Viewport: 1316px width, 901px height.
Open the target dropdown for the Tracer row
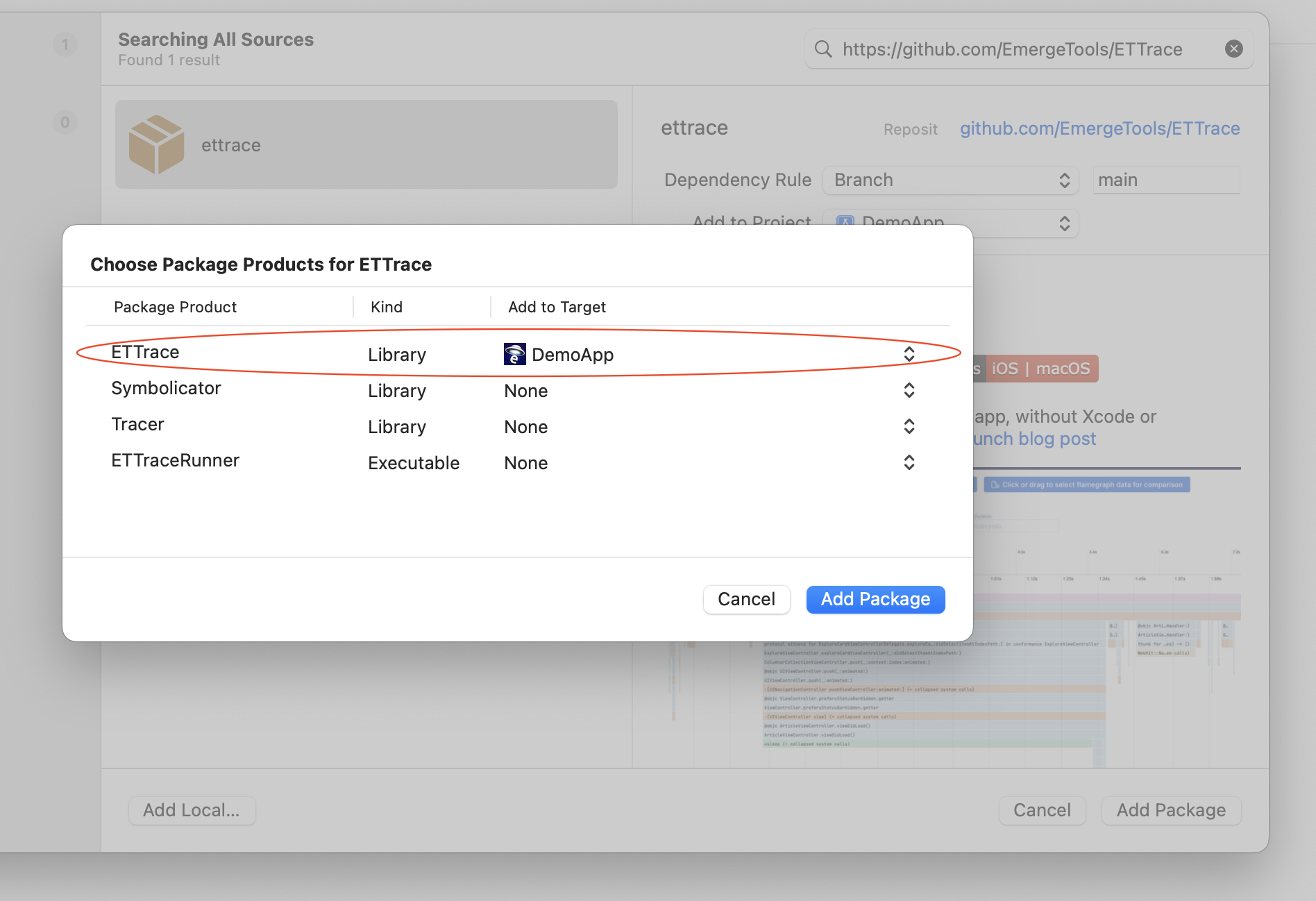click(909, 426)
